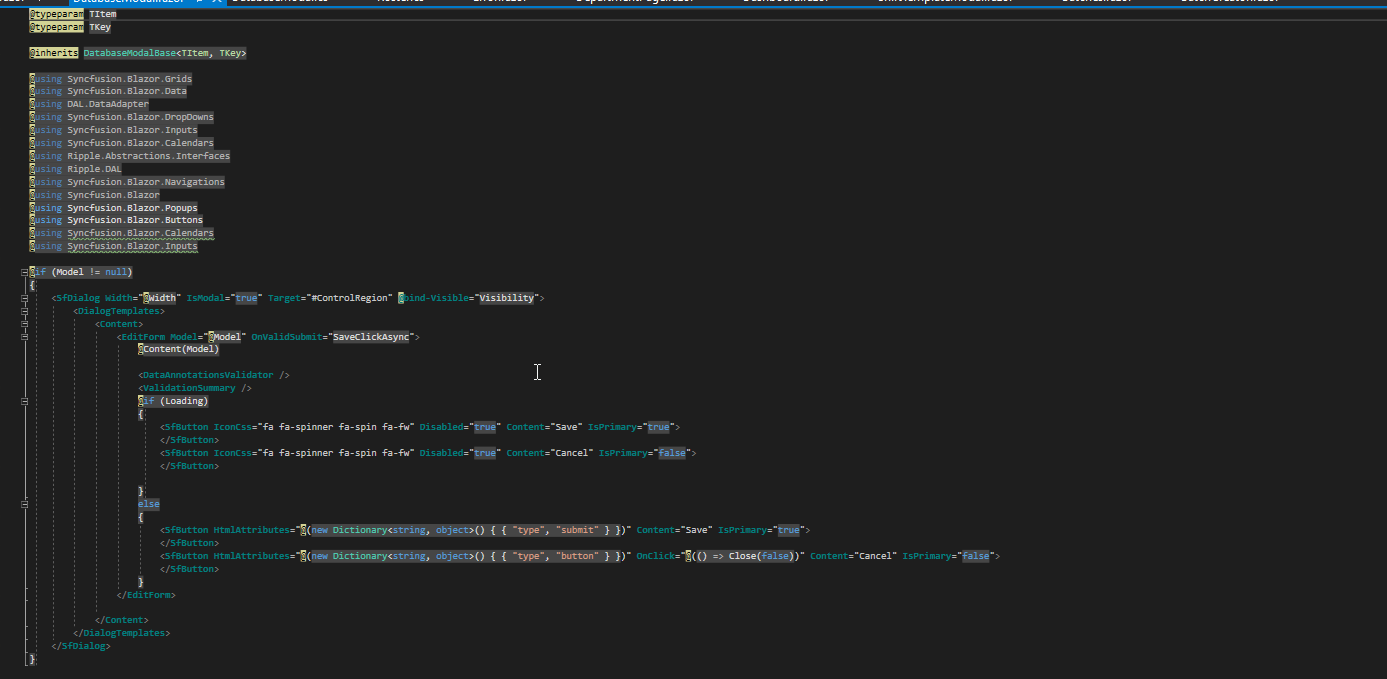
Task: Click the 'Syncfusion.Blazor.DropDowns' using line
Action: pyautogui.click(x=122, y=117)
